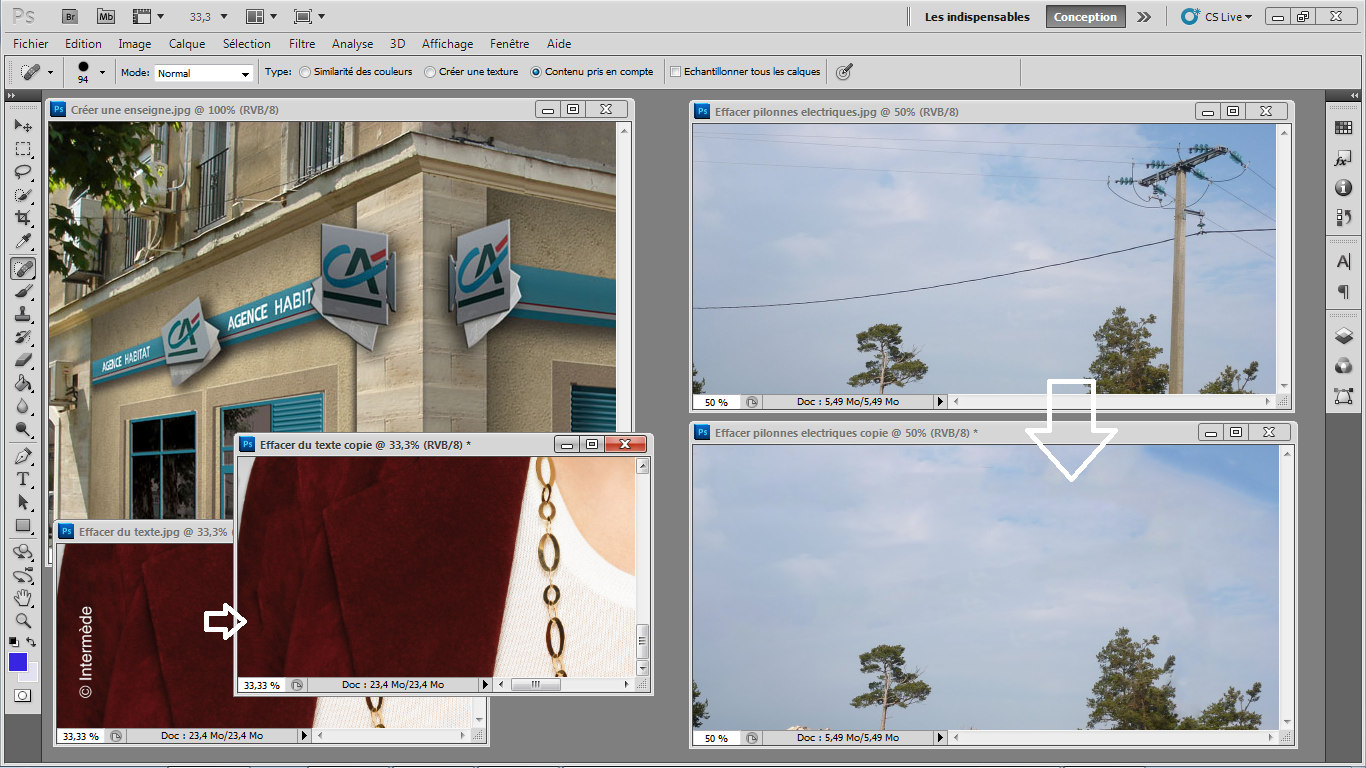Viewport: 1366px width, 768px height.
Task: Launch Adobe Bridge with the Br icon
Action: 70,16
